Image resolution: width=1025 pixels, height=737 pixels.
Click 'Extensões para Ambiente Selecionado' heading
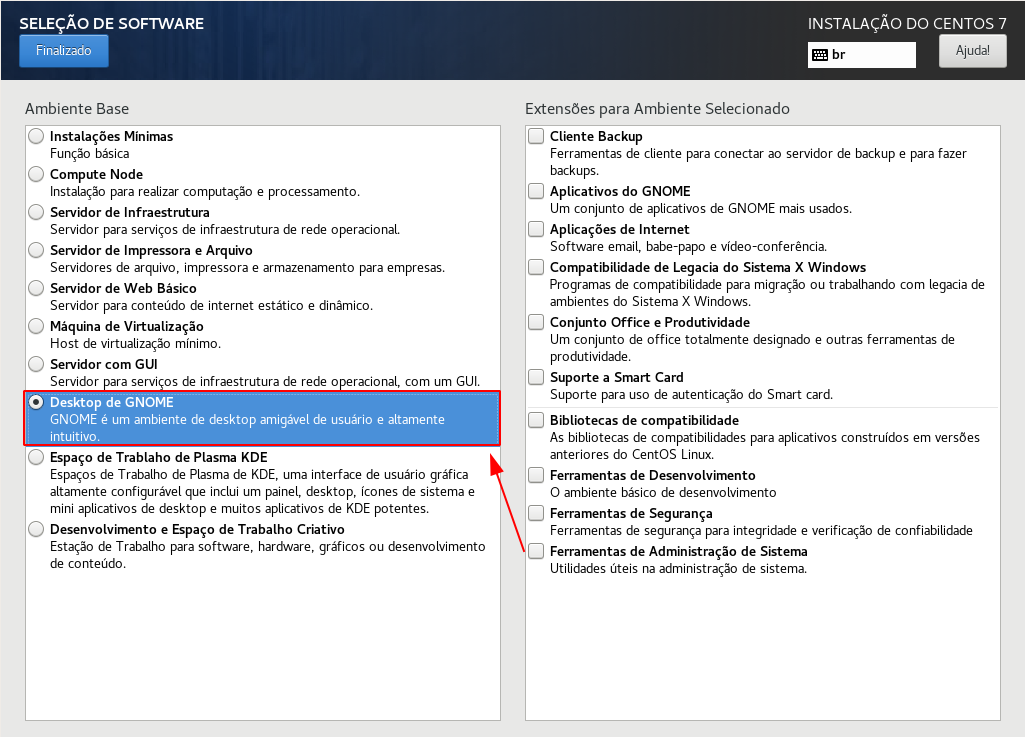click(658, 109)
